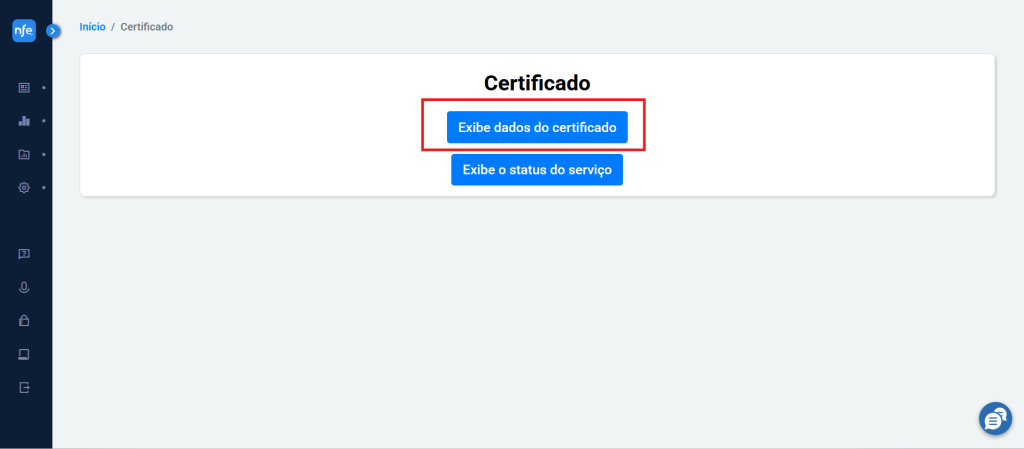Open the help question bubble icon
The image size is (1024, 449).
point(24,254)
